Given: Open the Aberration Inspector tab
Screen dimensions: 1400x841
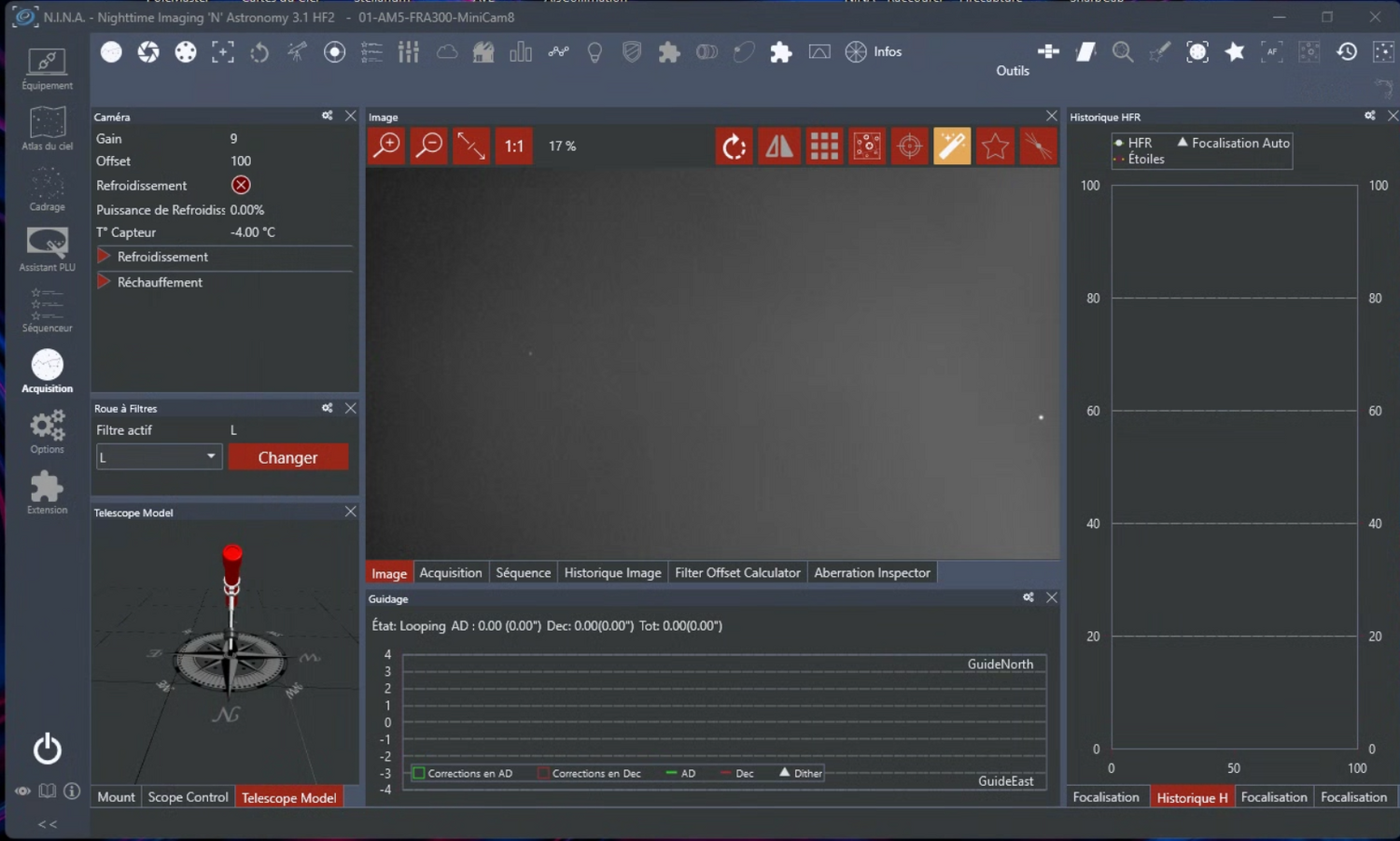Looking at the screenshot, I should [872, 573].
